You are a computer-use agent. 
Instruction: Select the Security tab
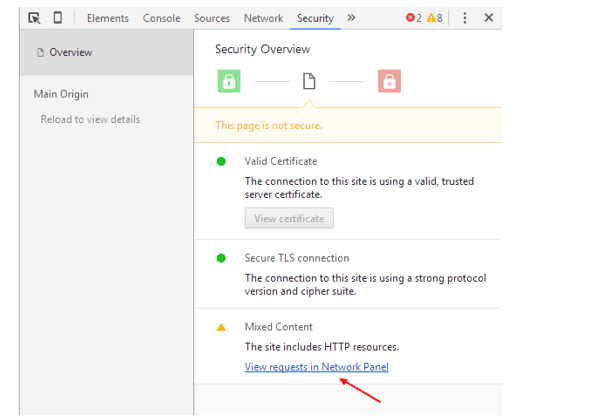pyautogui.click(x=315, y=18)
